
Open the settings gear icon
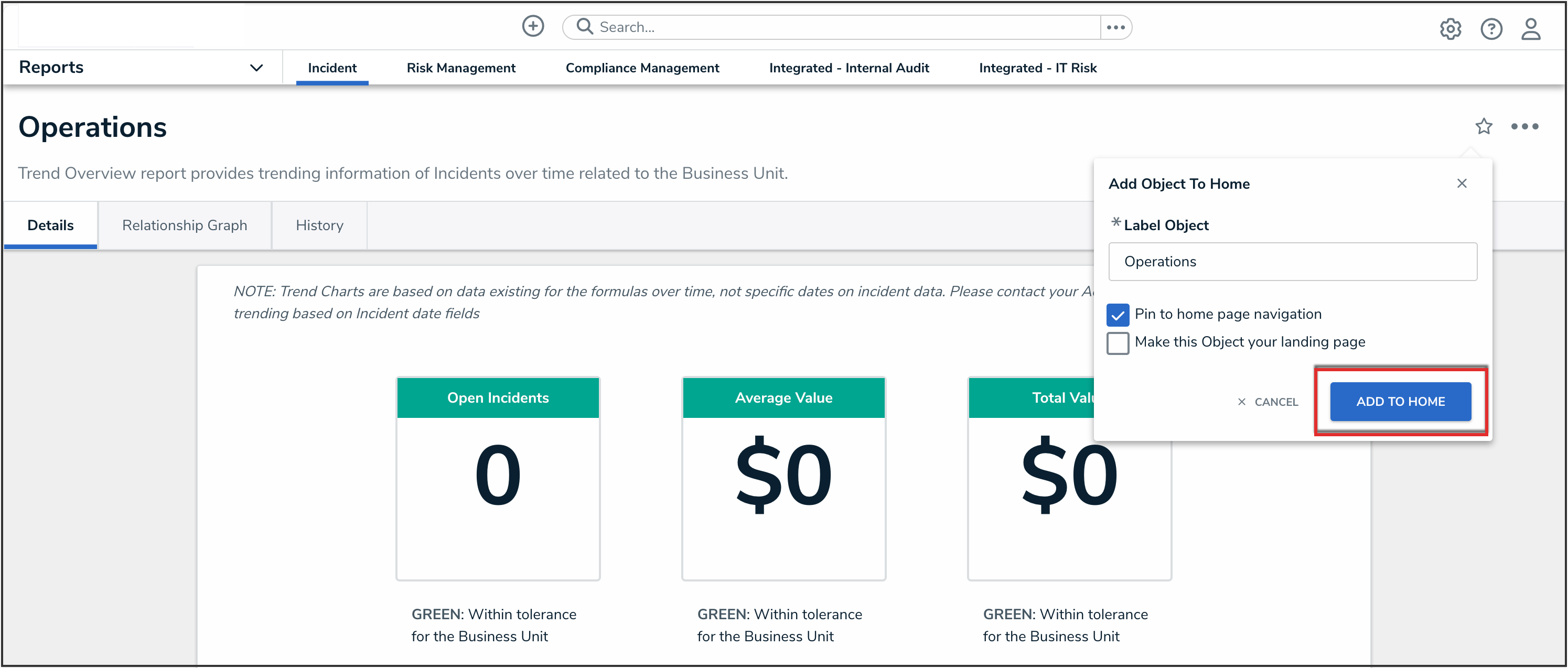click(1450, 29)
